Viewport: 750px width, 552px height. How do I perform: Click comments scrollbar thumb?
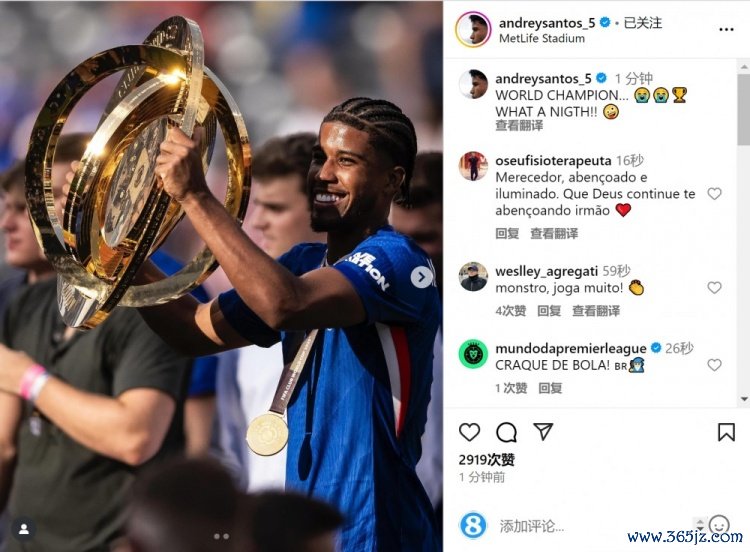tap(744, 109)
